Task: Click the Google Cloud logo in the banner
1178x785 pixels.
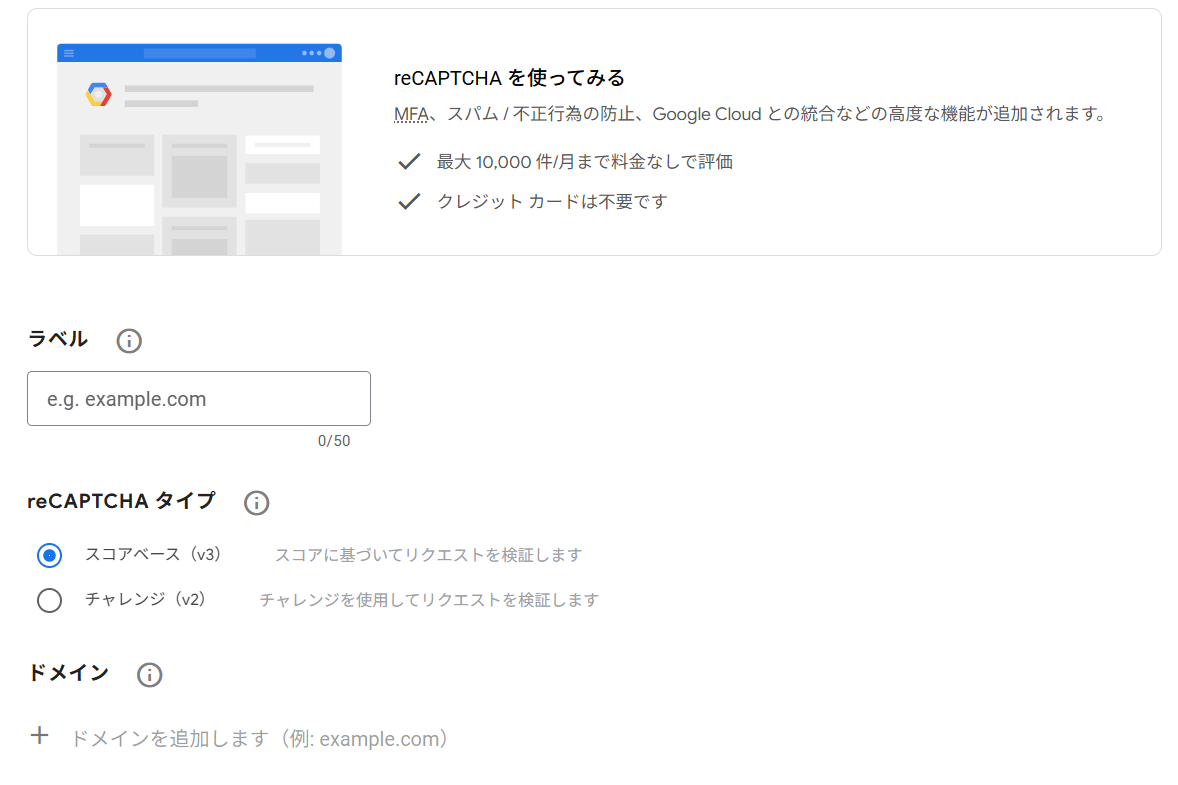Action: coord(97,93)
